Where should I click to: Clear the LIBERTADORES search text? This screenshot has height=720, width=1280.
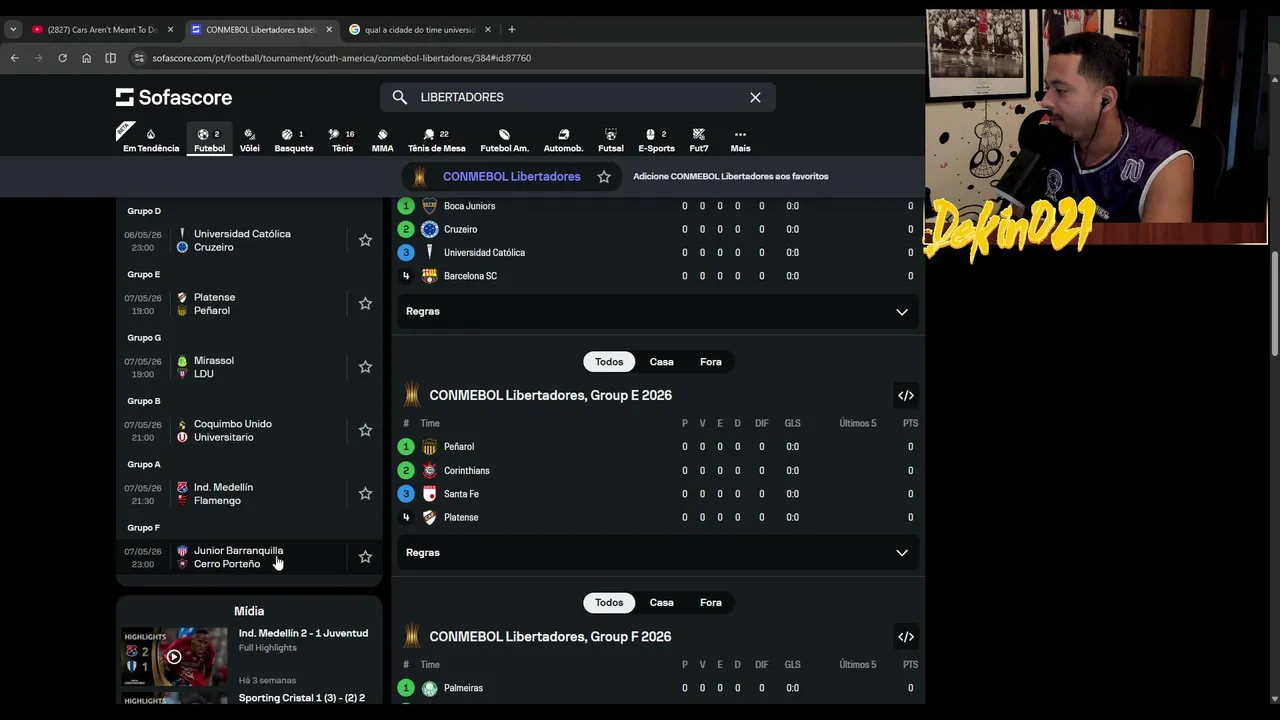point(755,97)
